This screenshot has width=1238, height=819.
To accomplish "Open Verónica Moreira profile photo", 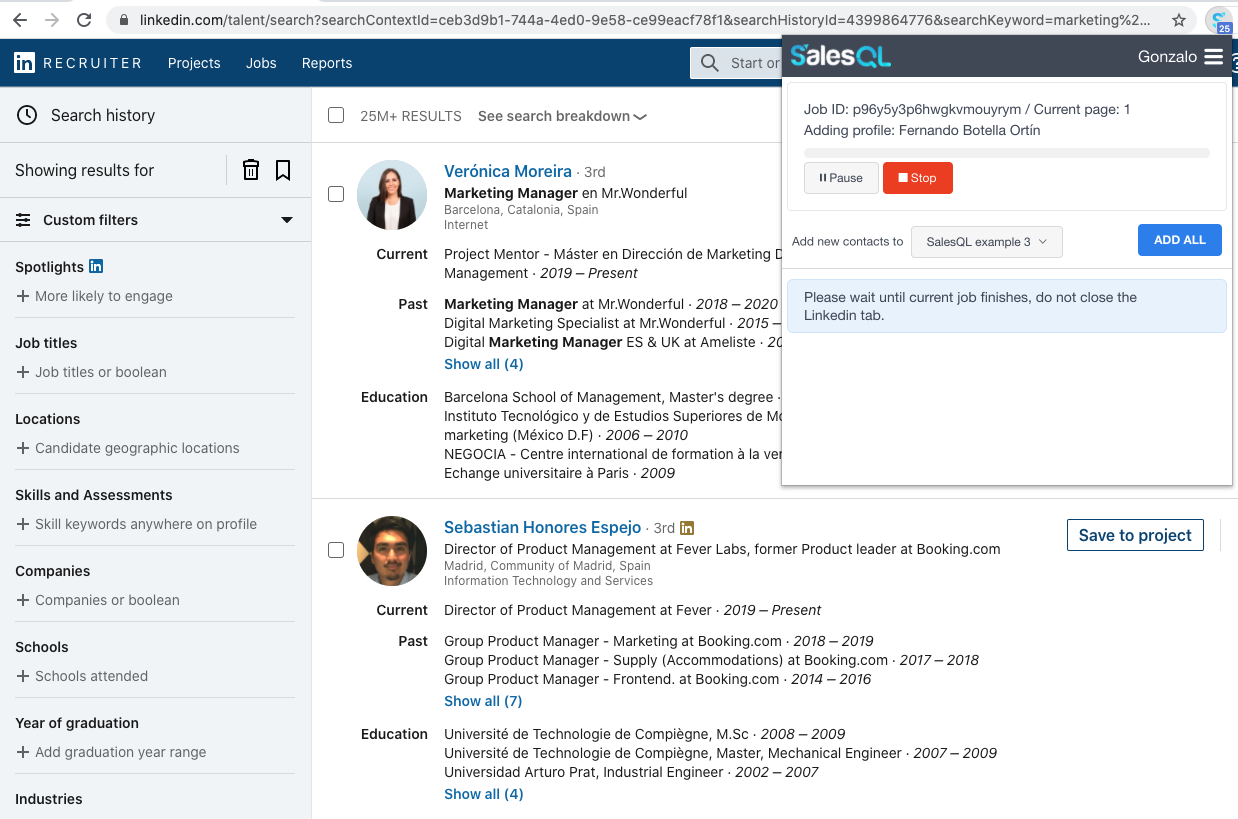I will point(392,195).
